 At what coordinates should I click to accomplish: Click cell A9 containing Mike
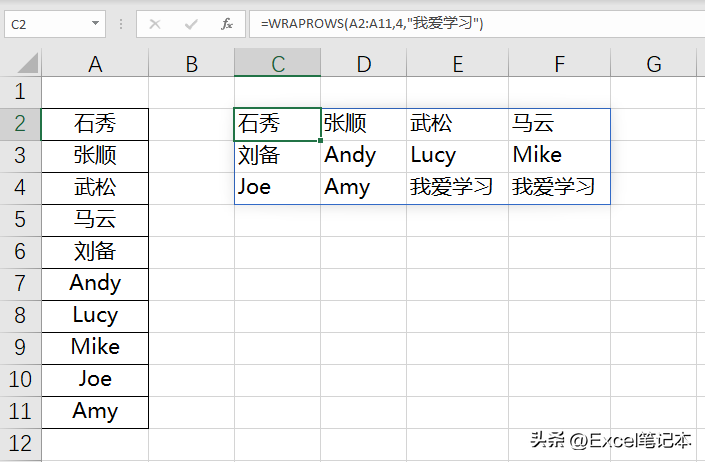[x=95, y=348]
